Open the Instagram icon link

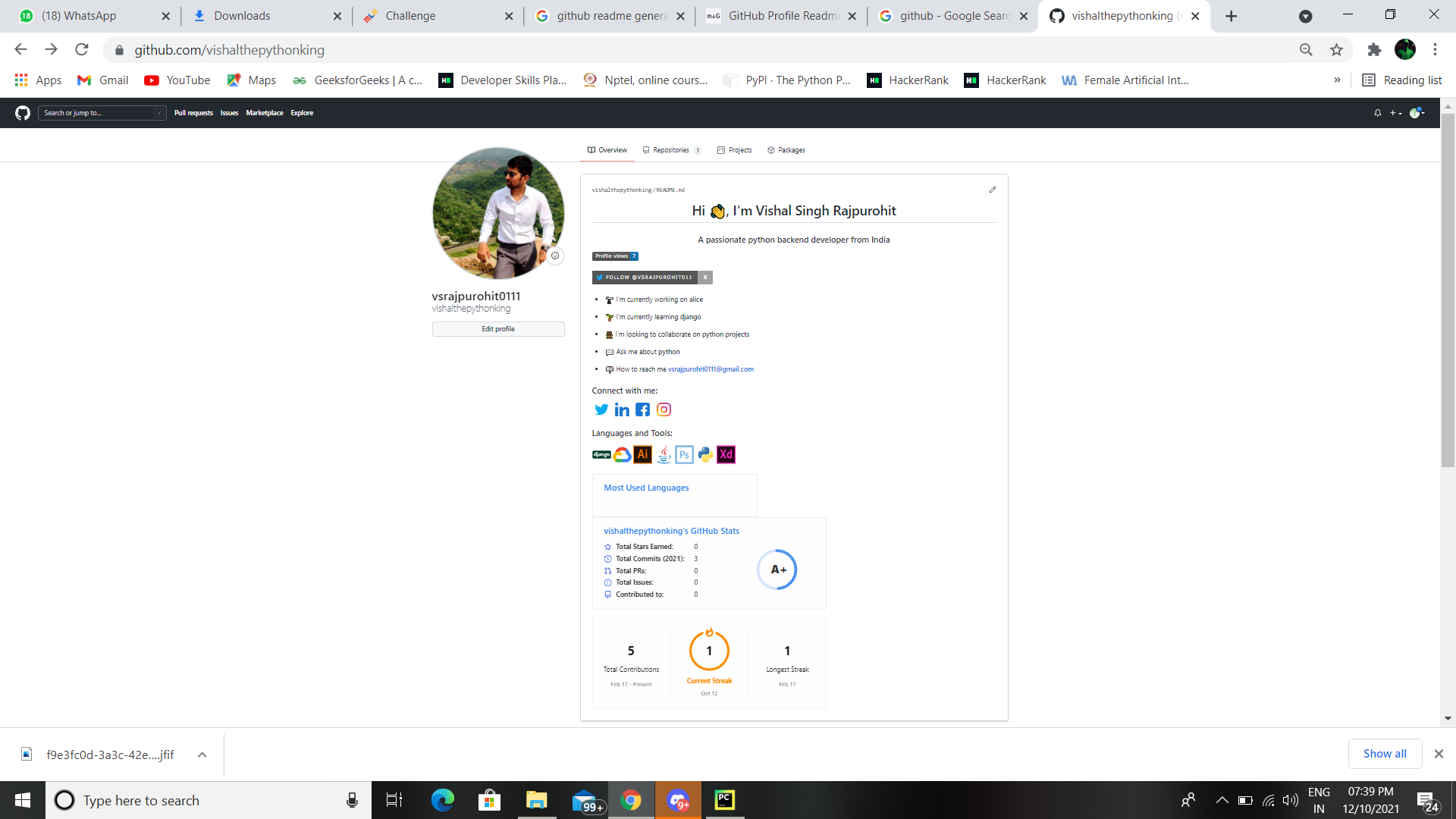pyautogui.click(x=664, y=410)
